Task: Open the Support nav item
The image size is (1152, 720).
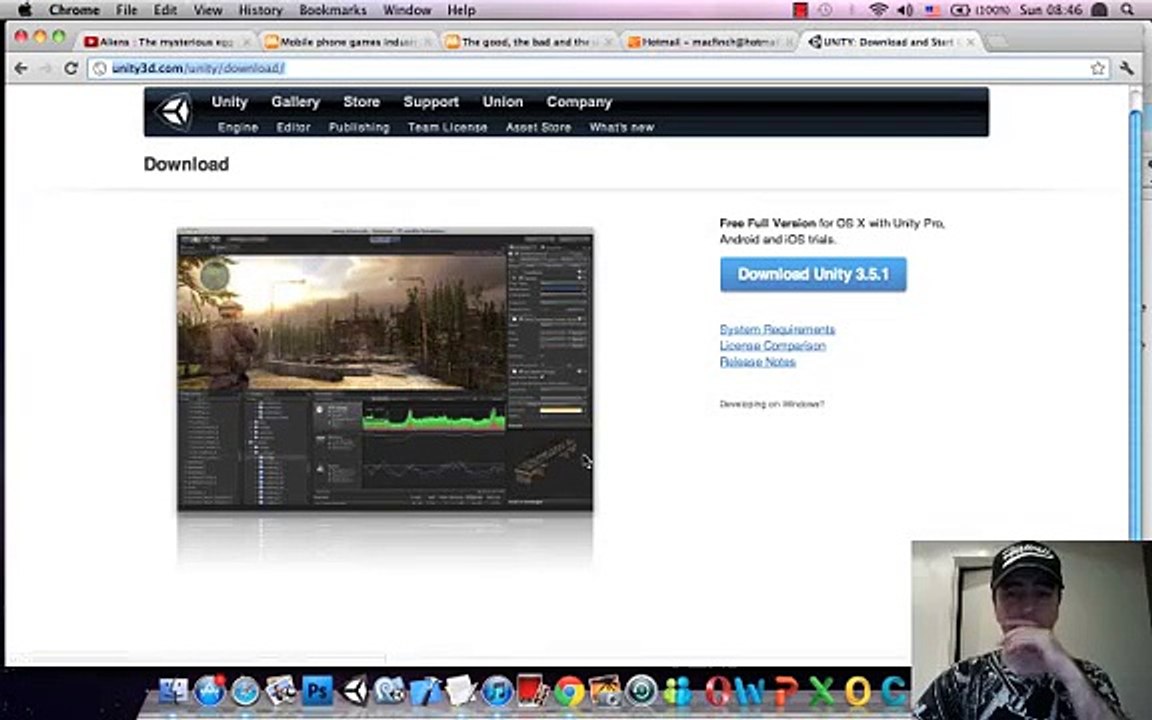Action: click(431, 102)
